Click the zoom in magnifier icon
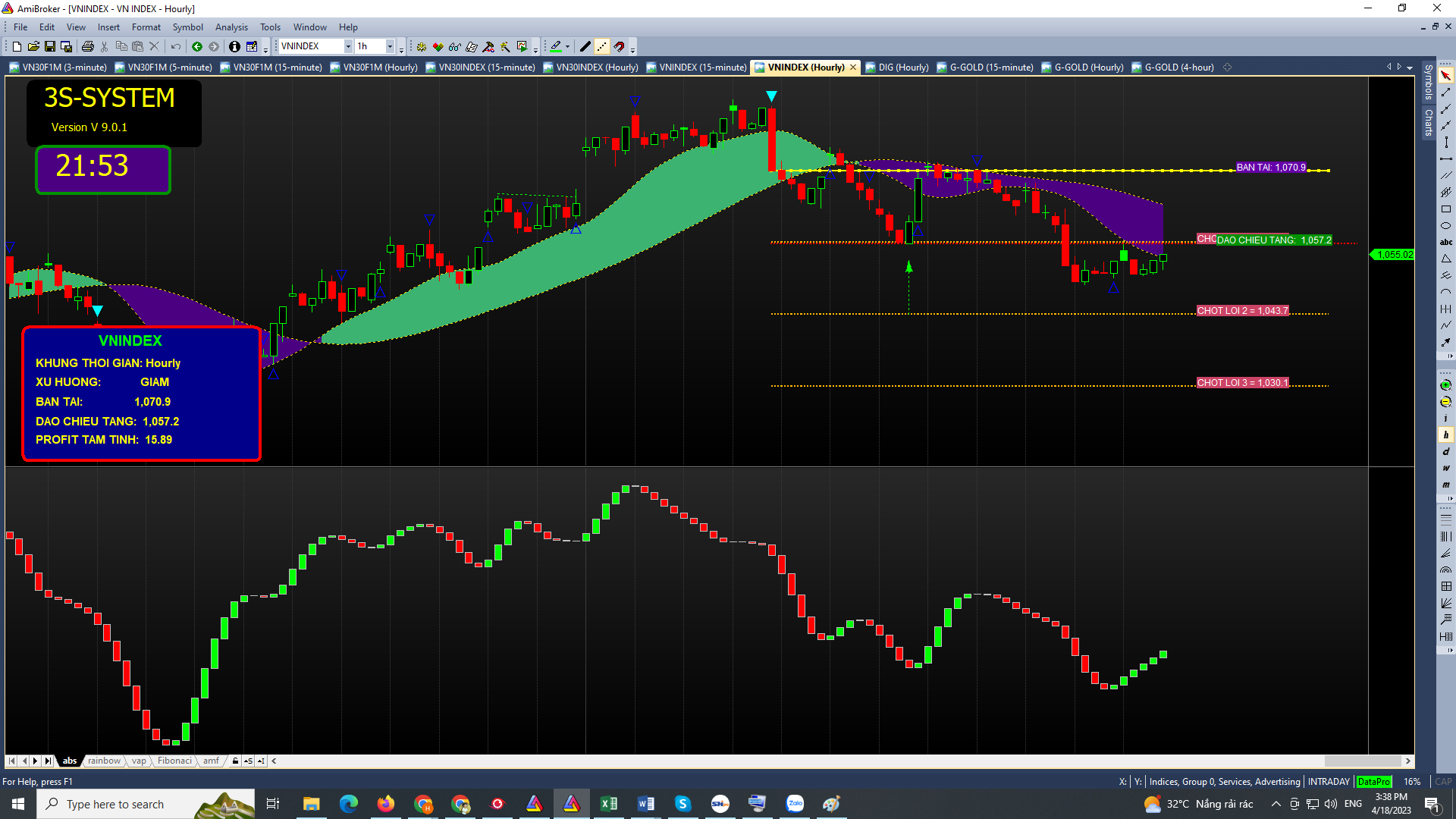 click(1445, 385)
